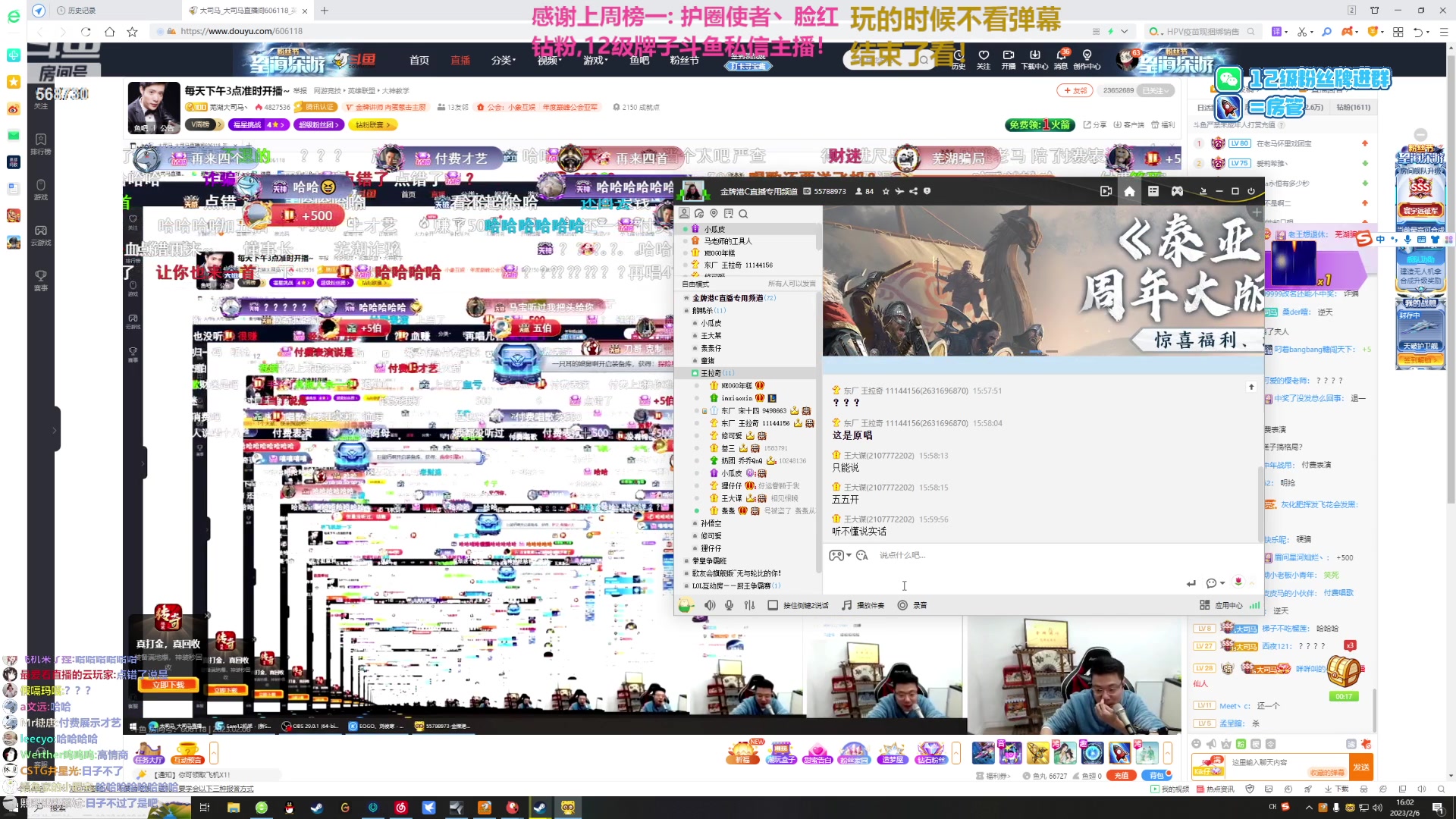The height and width of the screenshot is (819, 1456).
Task: Open Douyu messages bell with 36 badge
Action: (x=1061, y=59)
